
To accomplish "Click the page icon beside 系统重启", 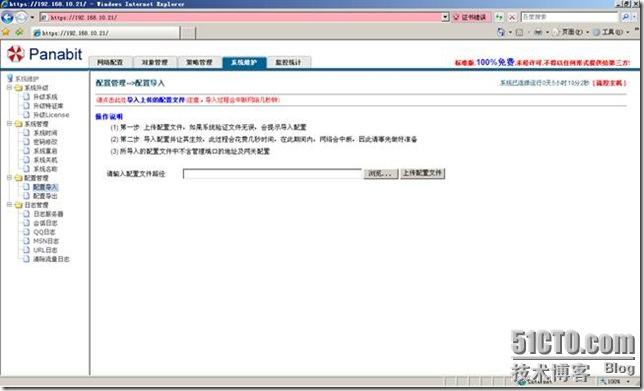I will [26, 151].
